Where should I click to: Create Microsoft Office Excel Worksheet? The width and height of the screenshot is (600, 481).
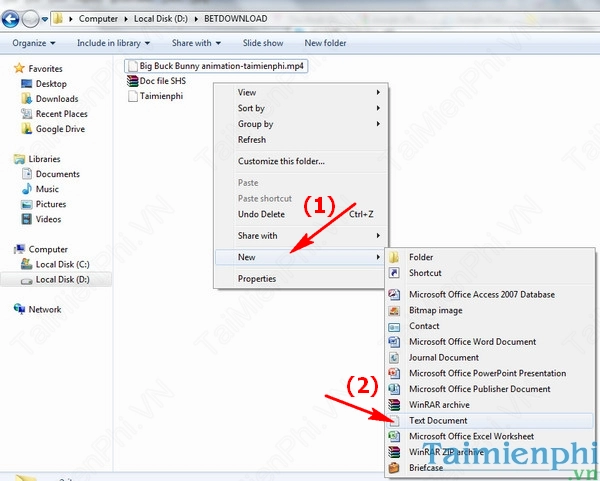(490, 436)
